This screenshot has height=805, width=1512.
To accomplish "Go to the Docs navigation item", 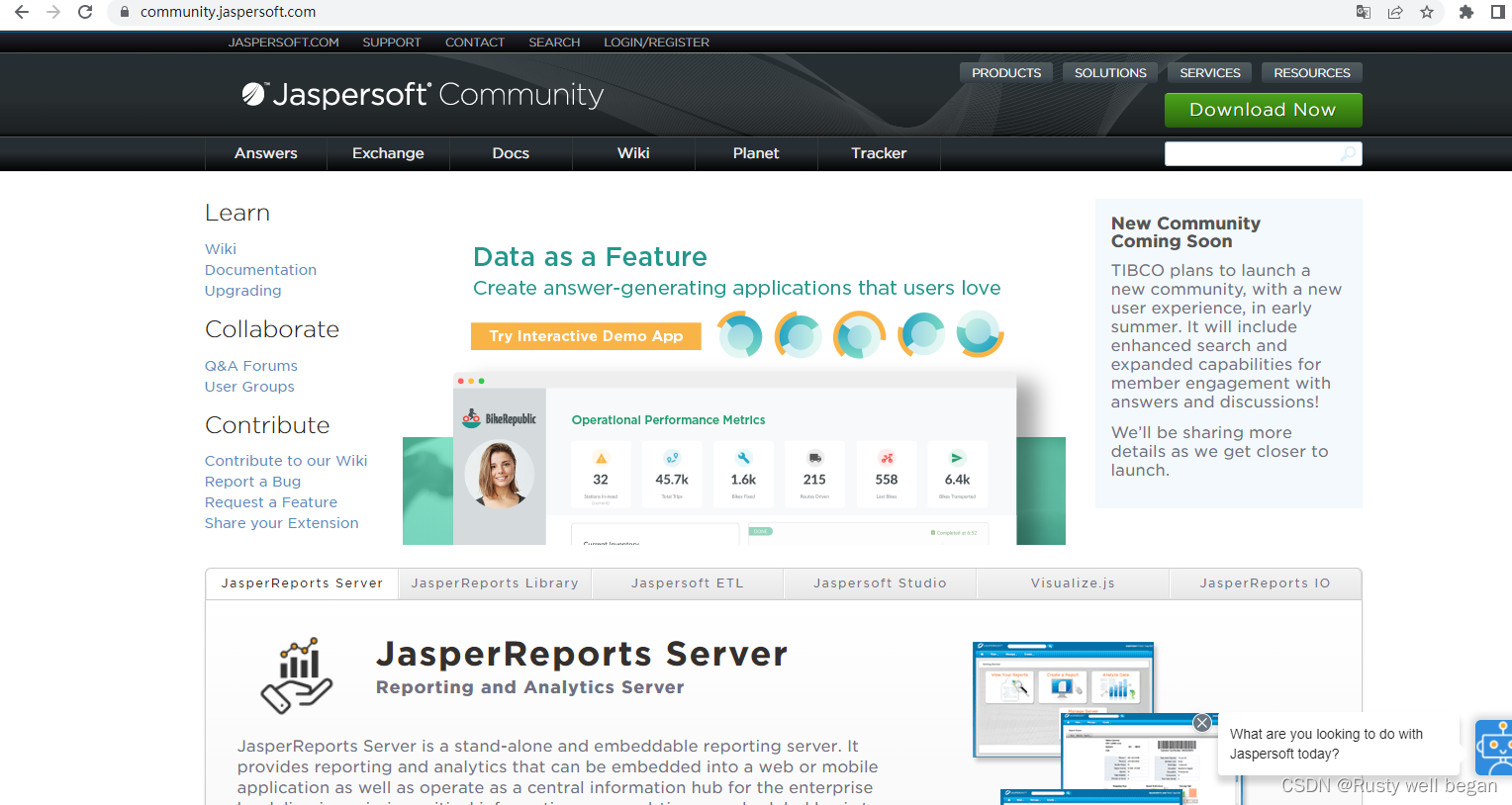I will pyautogui.click(x=511, y=153).
